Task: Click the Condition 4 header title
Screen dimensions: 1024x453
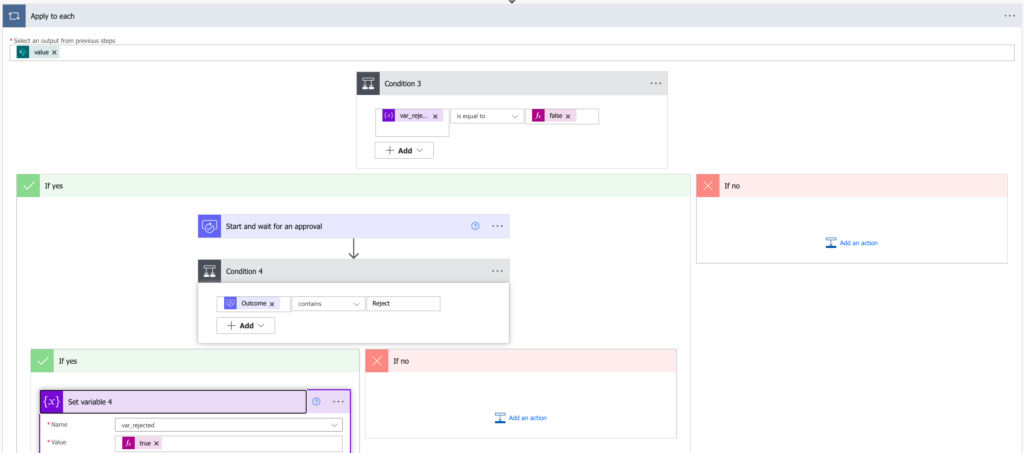Action: pyautogui.click(x=244, y=271)
